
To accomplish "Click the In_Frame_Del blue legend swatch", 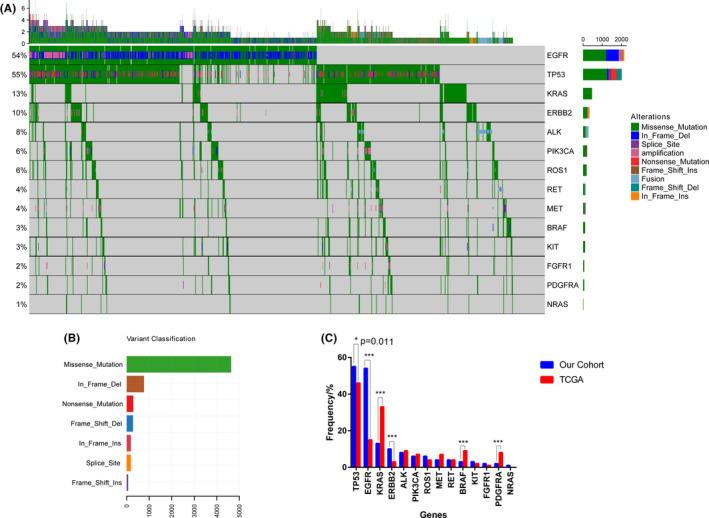I will (x=635, y=136).
